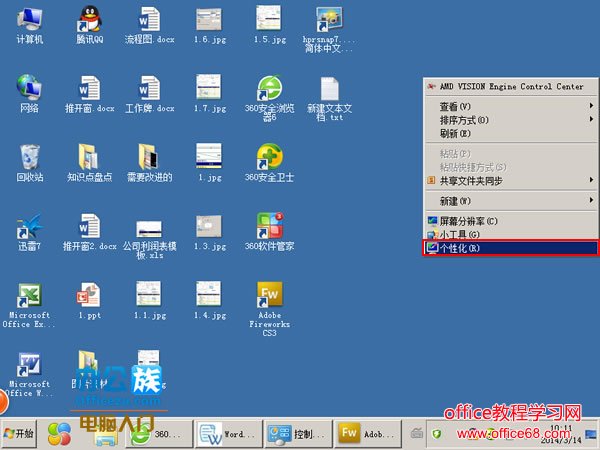Choose 屏幕分辨率(C) in context menu

coord(511,221)
